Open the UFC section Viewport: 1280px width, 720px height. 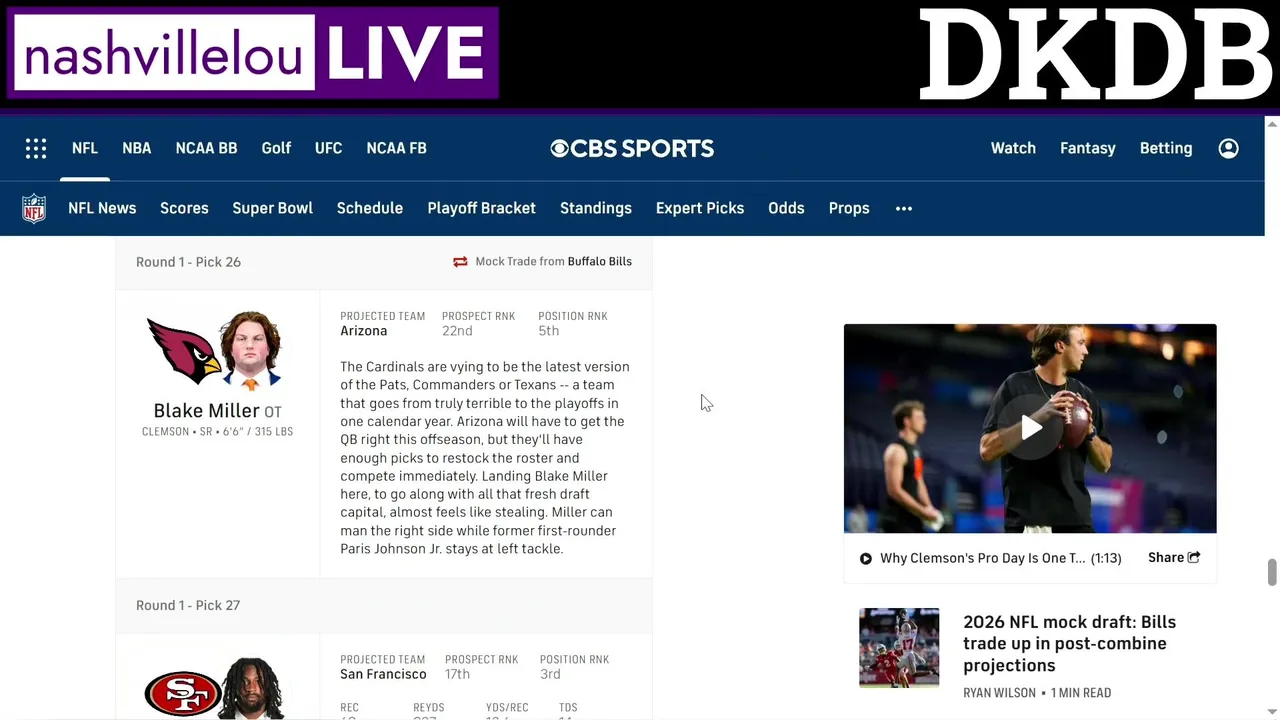(x=328, y=148)
